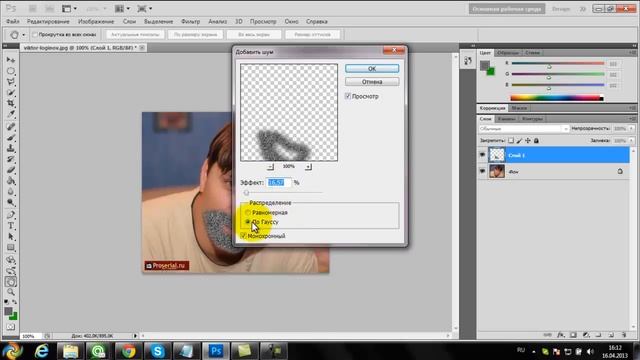Viewport: 640px width, 360px height.
Task: Toggle the Монохромный checkbox
Action: tap(244, 236)
